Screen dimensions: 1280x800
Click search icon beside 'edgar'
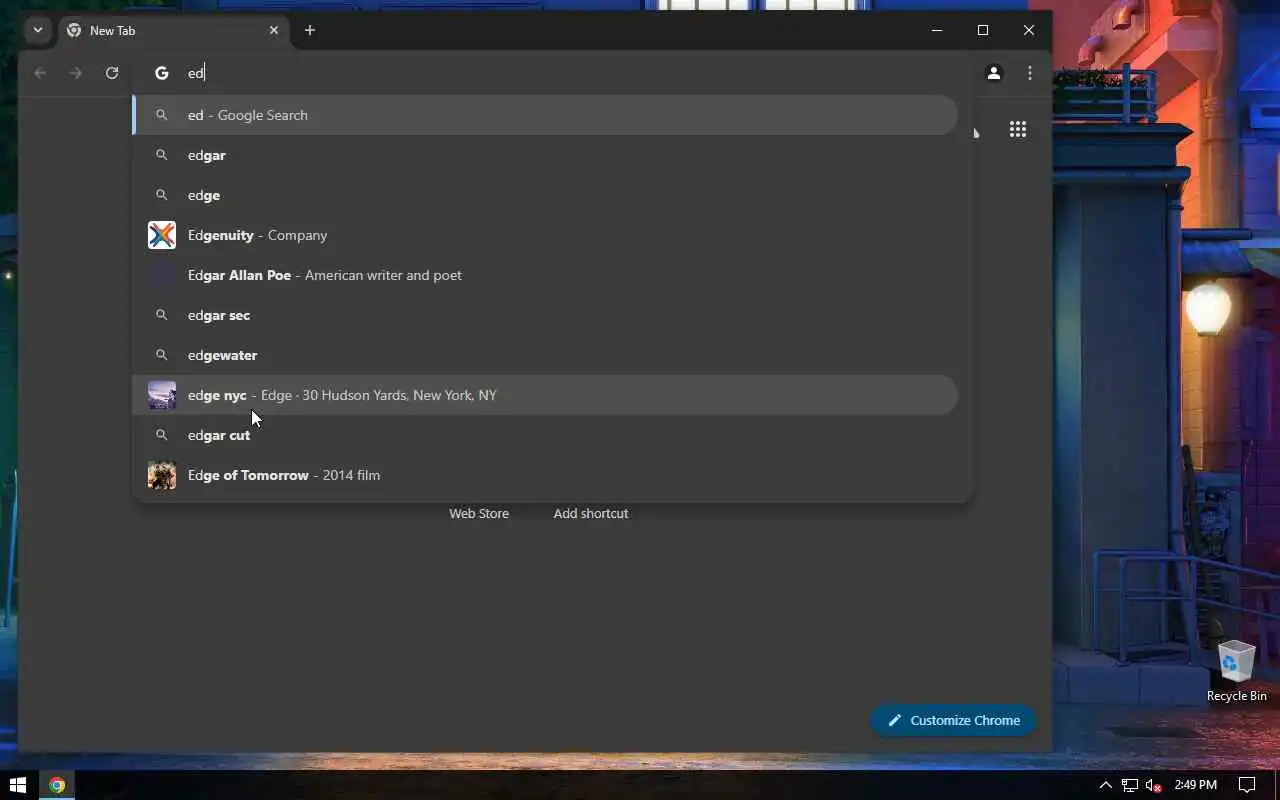tap(162, 155)
